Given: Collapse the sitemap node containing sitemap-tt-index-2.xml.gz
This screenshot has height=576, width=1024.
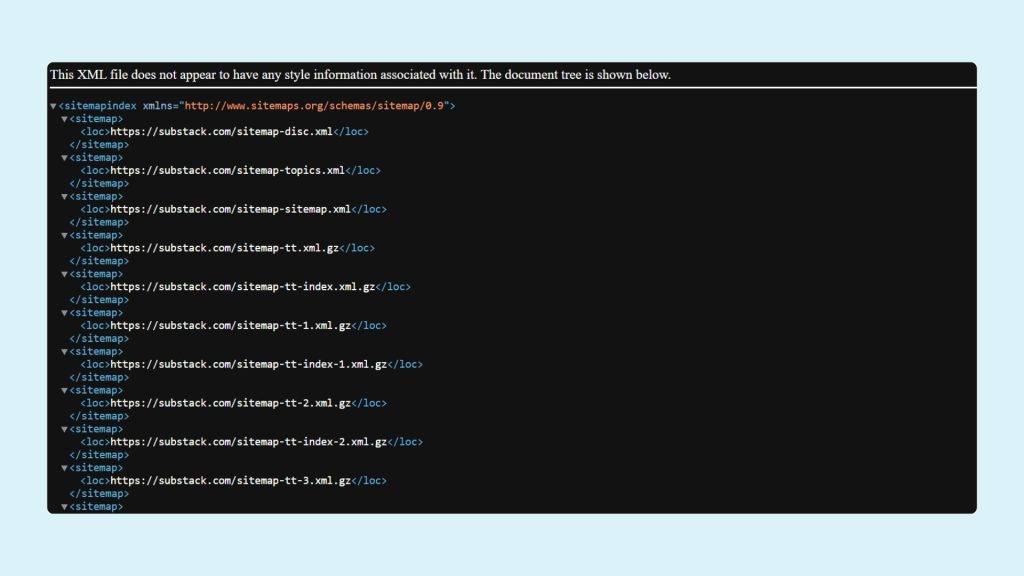Looking at the screenshot, I should coord(65,429).
